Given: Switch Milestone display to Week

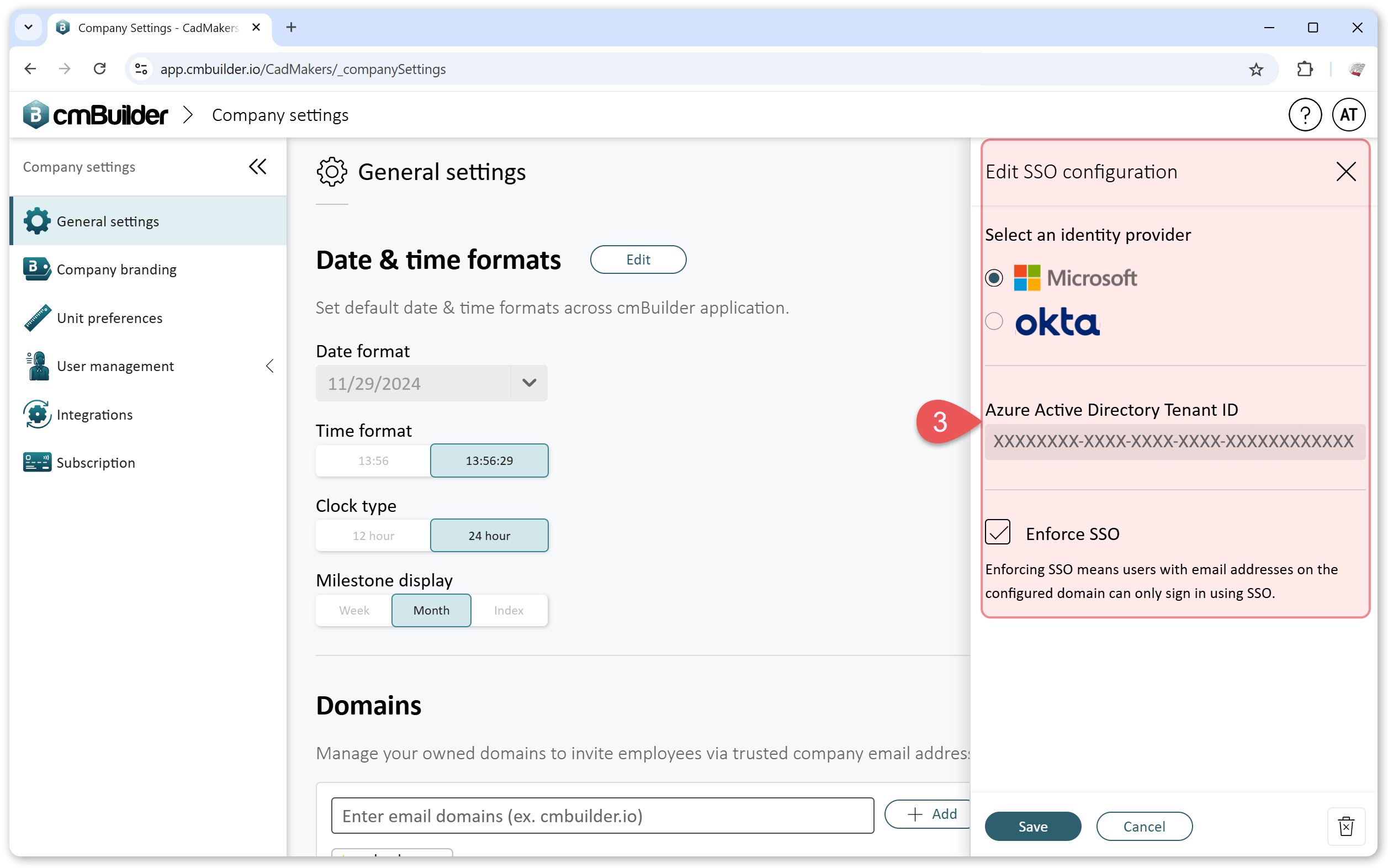Looking at the screenshot, I should click(x=353, y=610).
